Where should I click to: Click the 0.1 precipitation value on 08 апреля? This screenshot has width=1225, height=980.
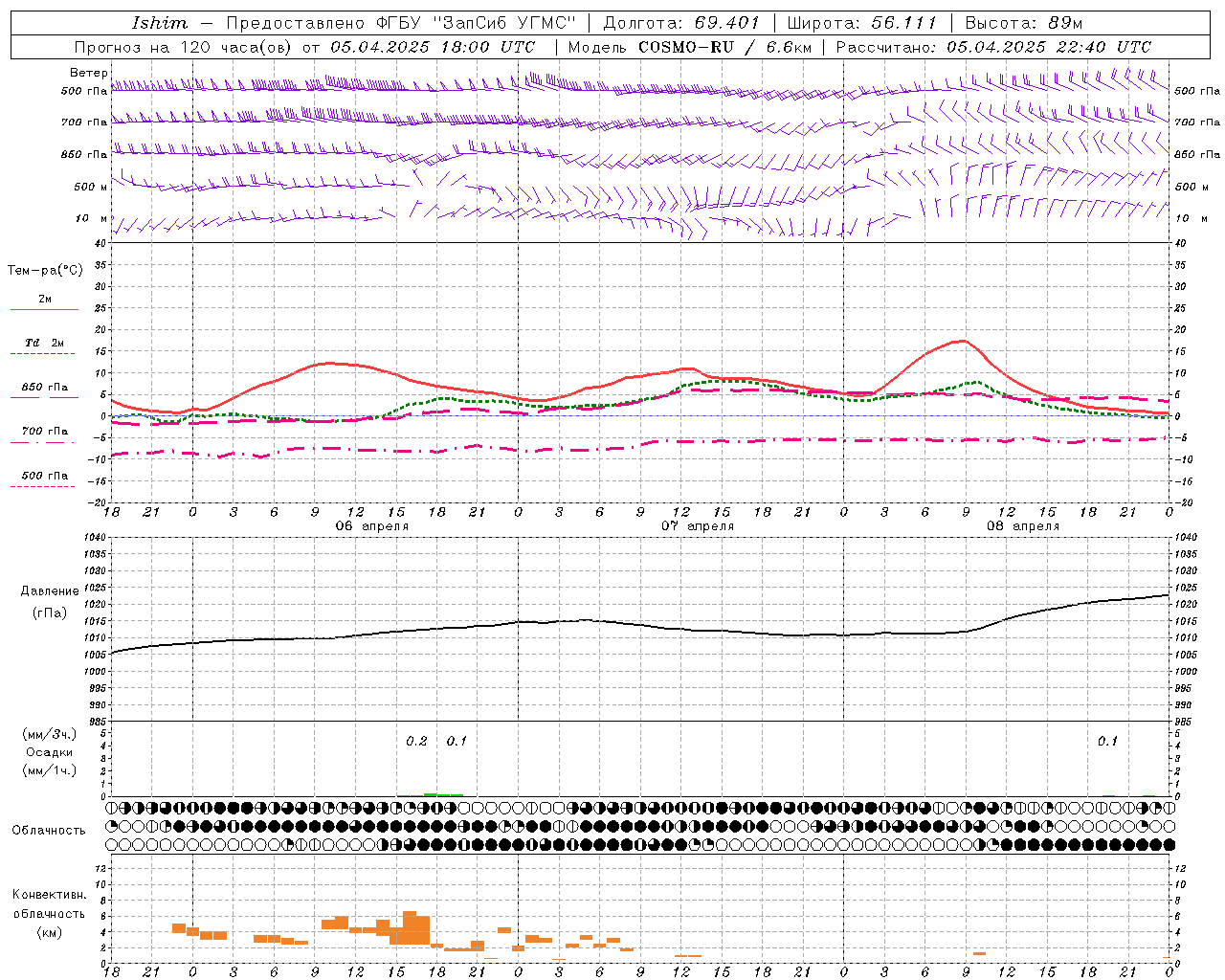(x=1107, y=742)
